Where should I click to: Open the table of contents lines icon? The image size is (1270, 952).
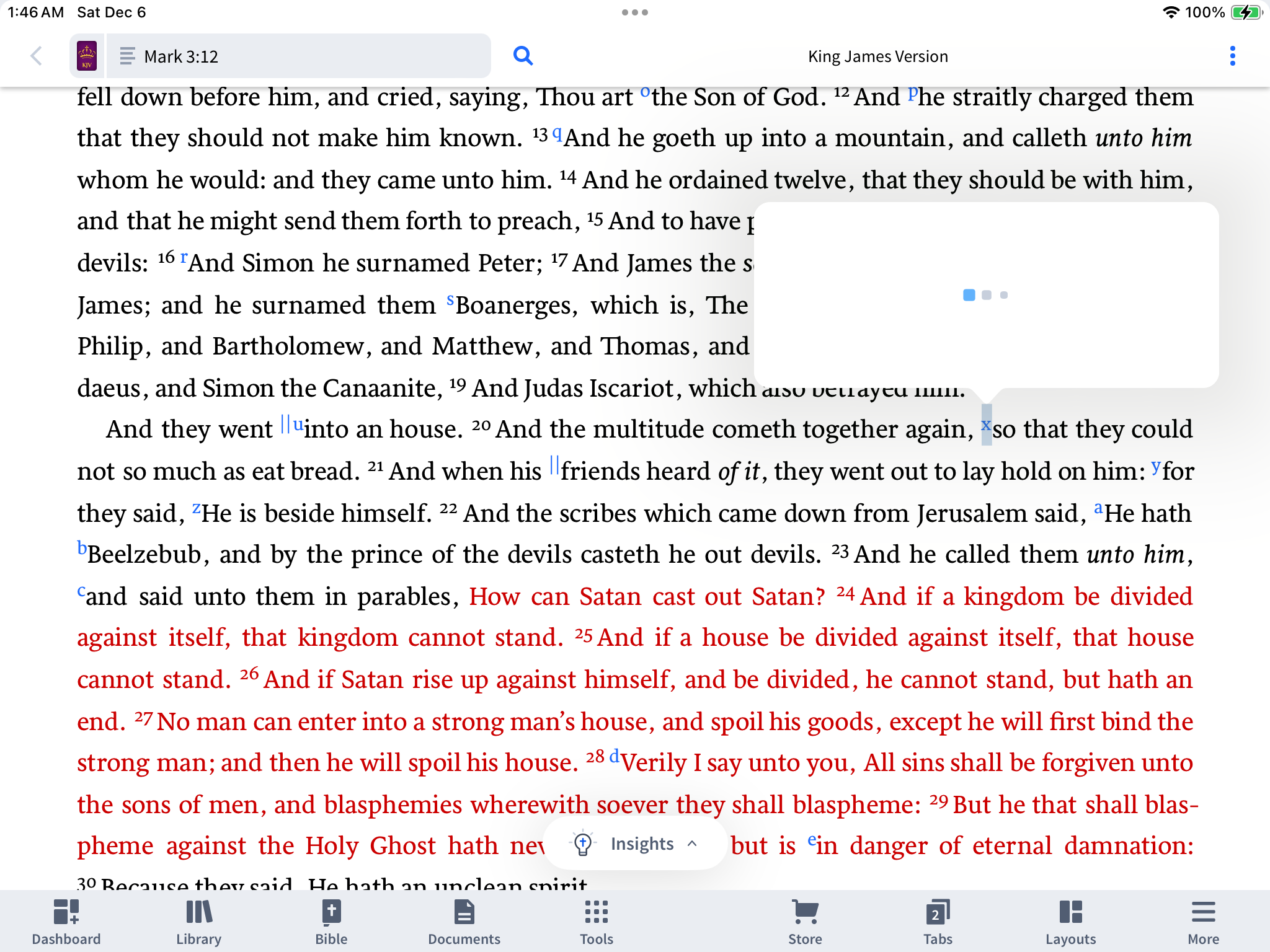(127, 56)
